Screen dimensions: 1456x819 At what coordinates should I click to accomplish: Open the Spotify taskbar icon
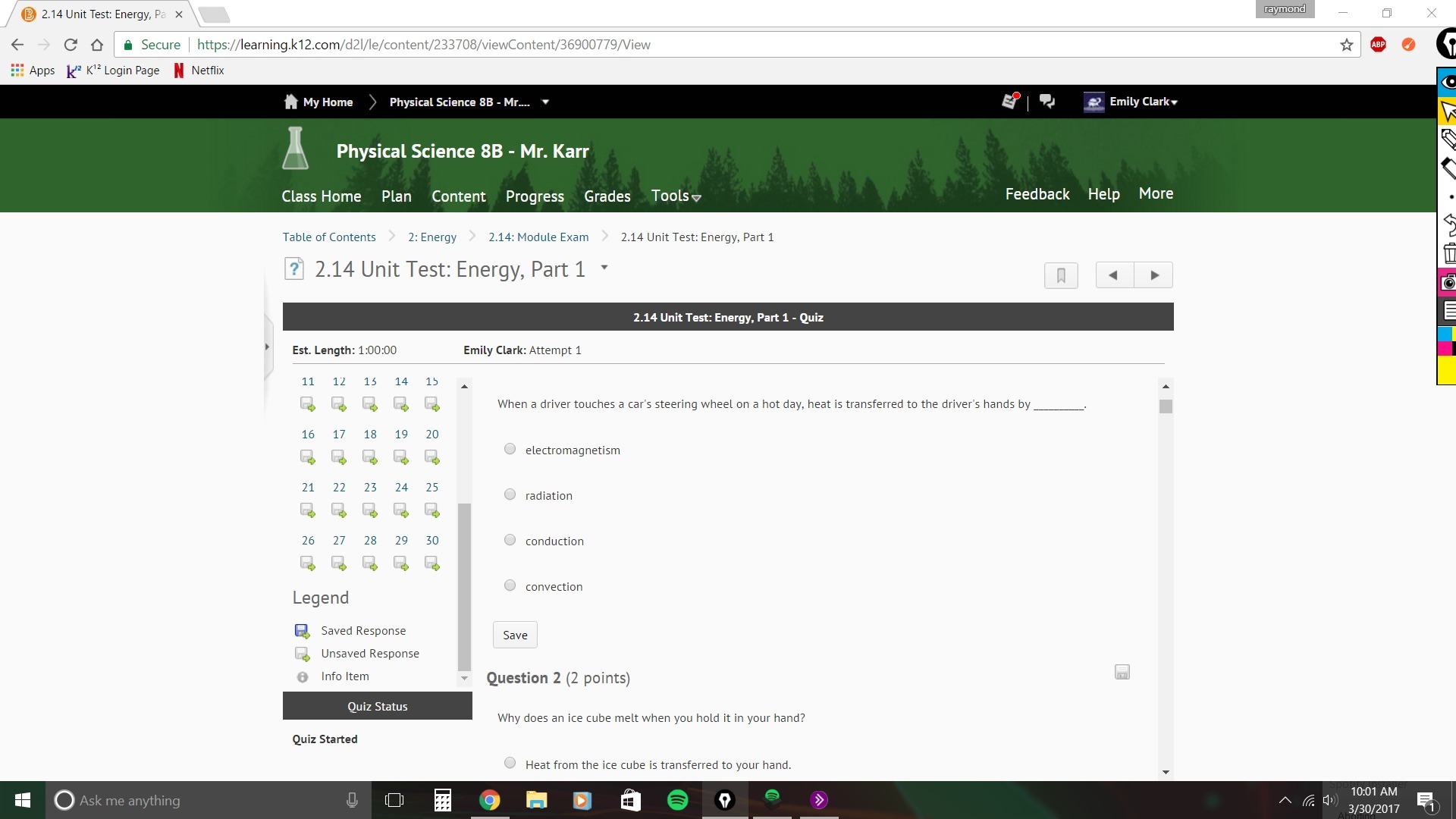coord(677,800)
